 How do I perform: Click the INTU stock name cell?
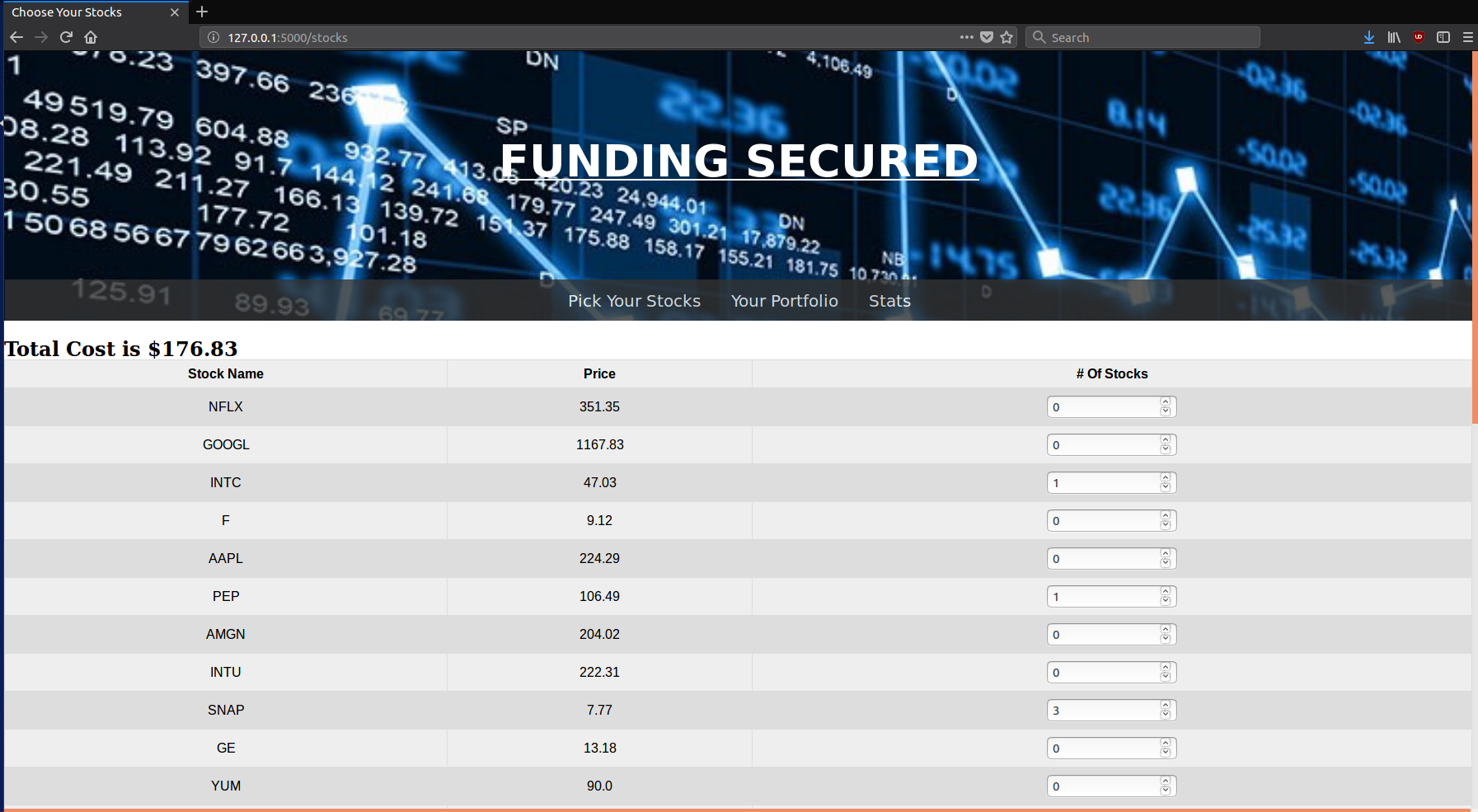[x=226, y=672]
